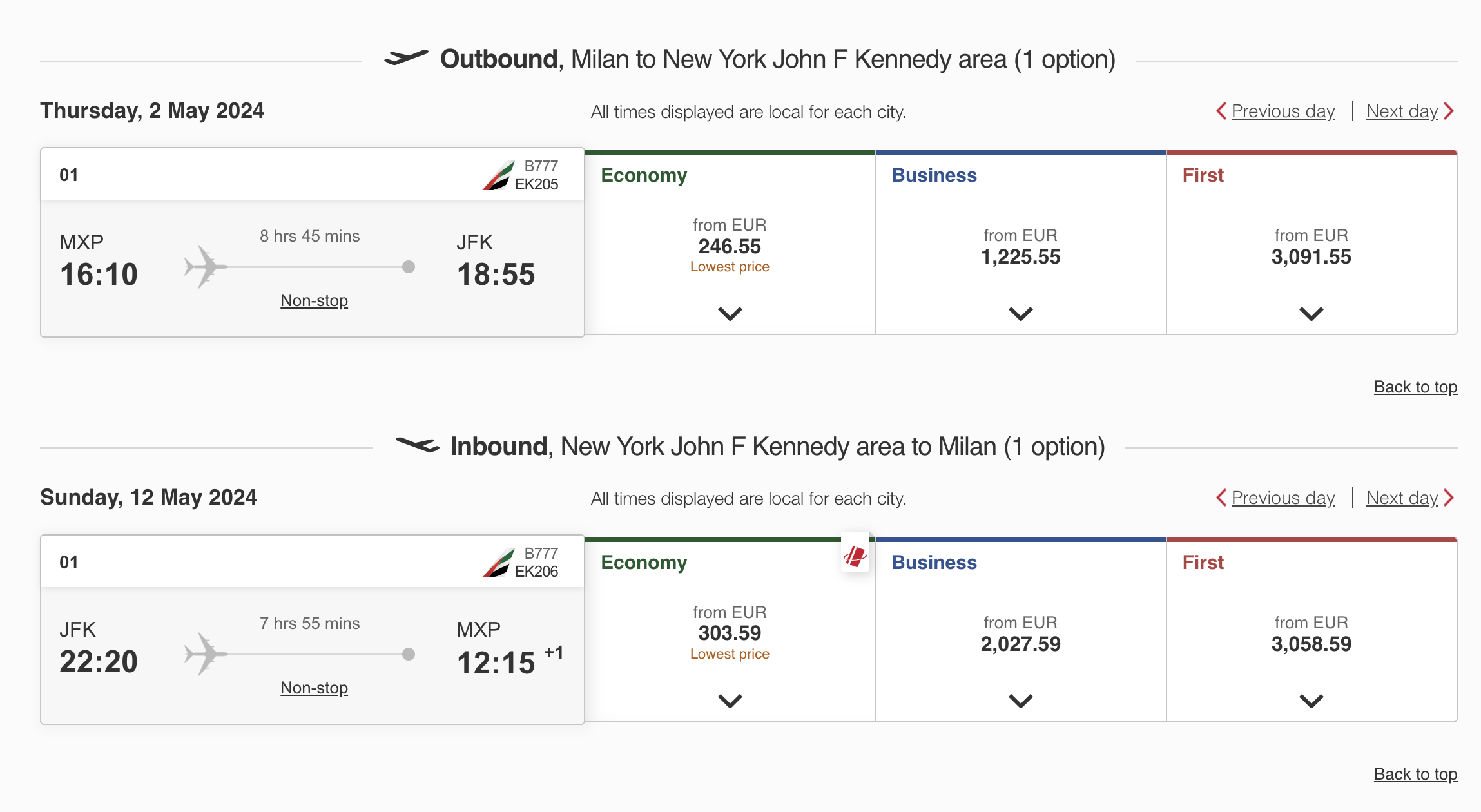This screenshot has width=1481, height=812.
Task: Click the outbound Previous day left arrow
Action: [1221, 111]
